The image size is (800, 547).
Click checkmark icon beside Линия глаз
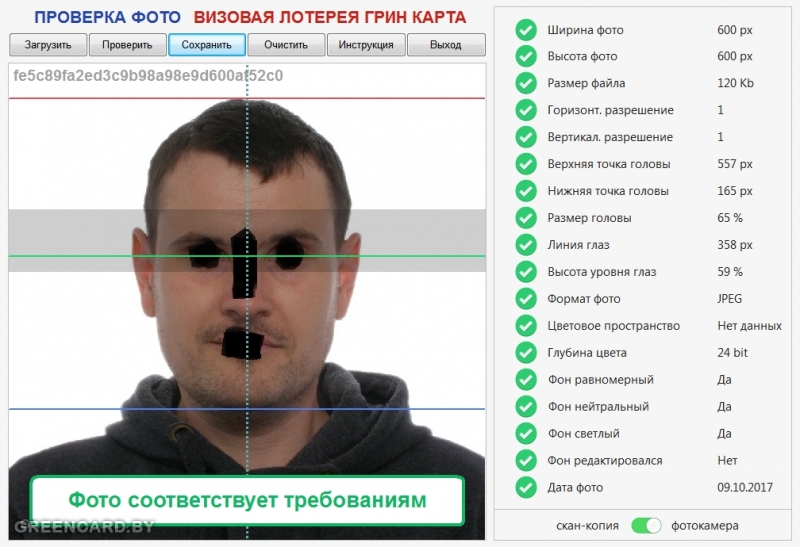(x=526, y=245)
